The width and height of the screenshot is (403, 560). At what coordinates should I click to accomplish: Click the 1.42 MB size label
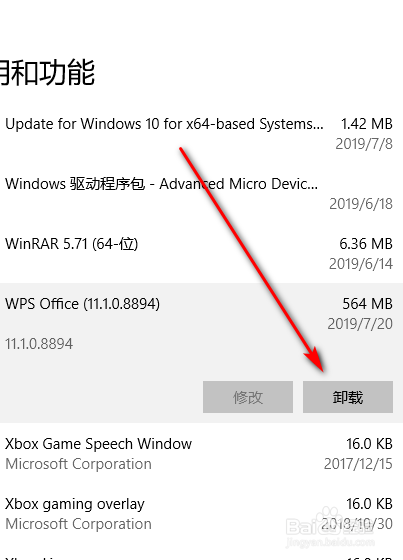pos(367,124)
